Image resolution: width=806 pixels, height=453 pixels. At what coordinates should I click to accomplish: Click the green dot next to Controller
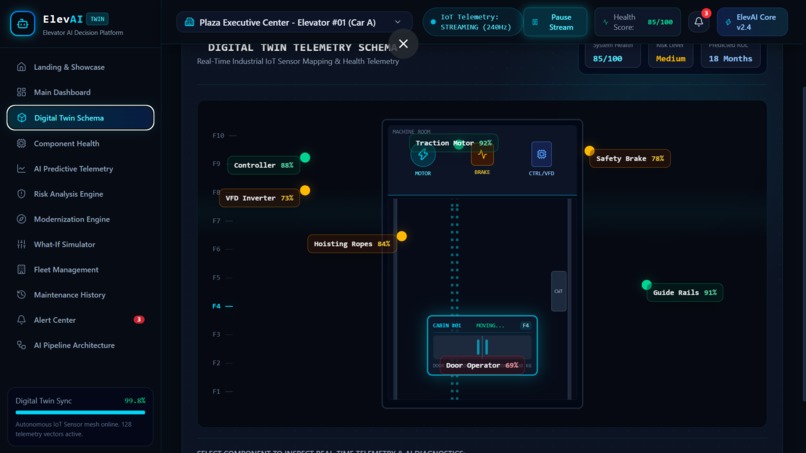click(305, 157)
